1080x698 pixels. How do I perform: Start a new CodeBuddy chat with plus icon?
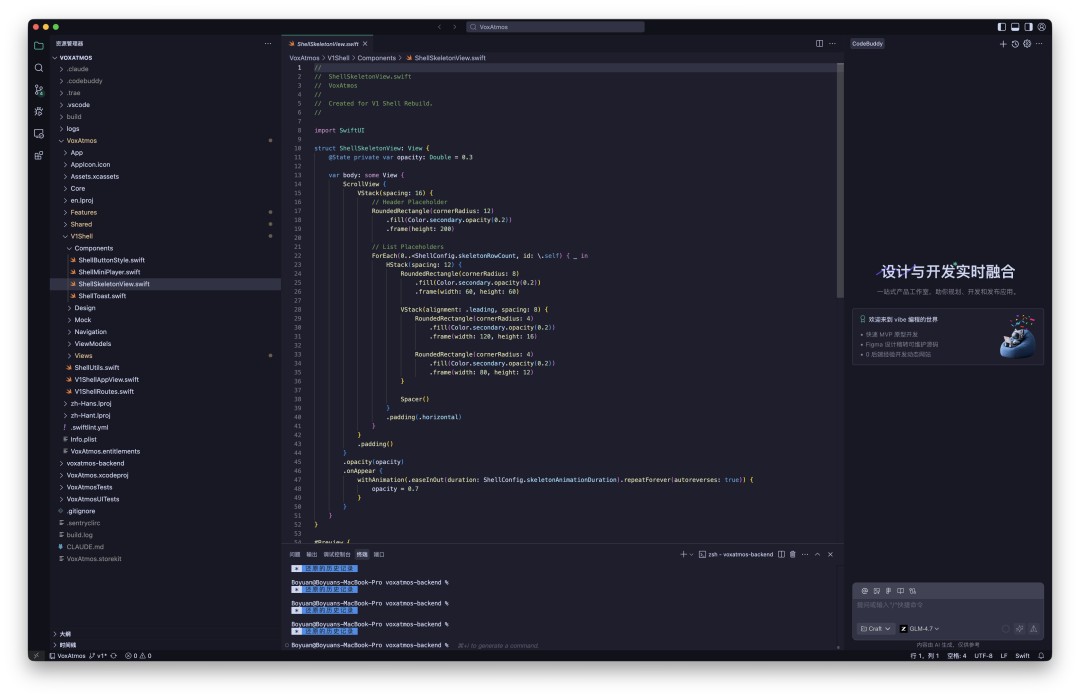[1003, 44]
